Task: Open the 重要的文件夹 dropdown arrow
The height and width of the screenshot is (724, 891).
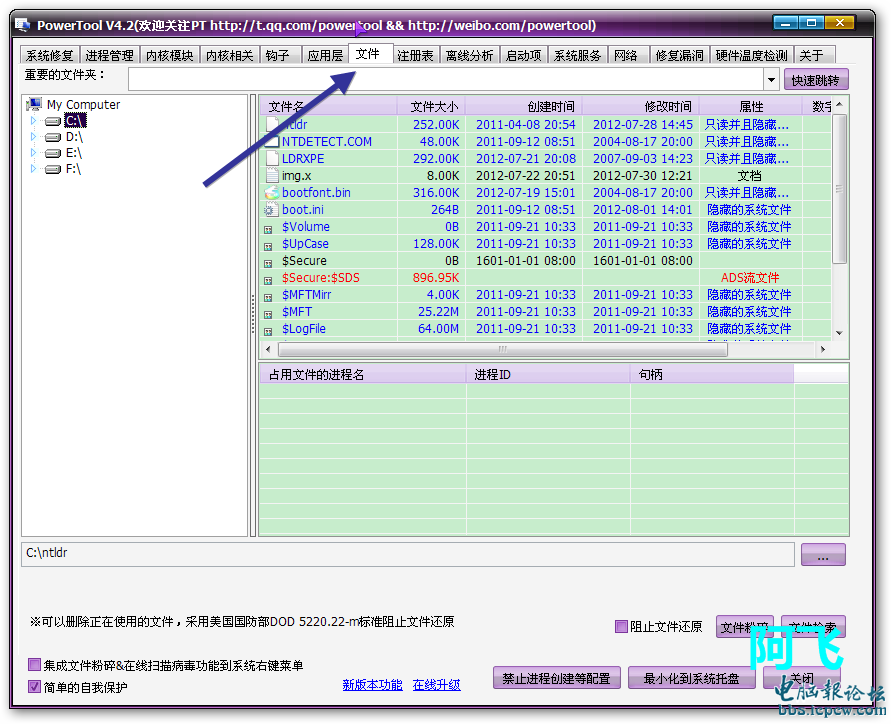Action: (771, 80)
